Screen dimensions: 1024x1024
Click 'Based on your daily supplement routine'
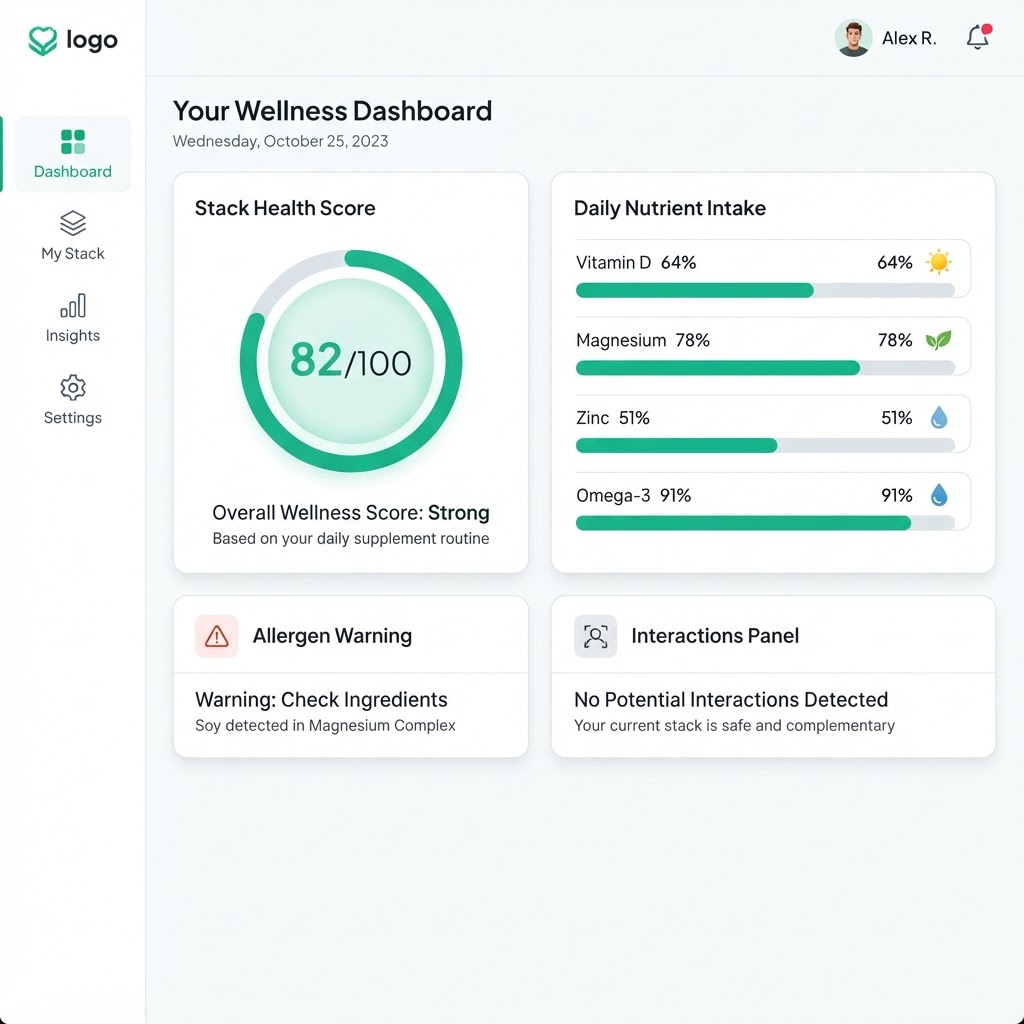[x=351, y=539]
